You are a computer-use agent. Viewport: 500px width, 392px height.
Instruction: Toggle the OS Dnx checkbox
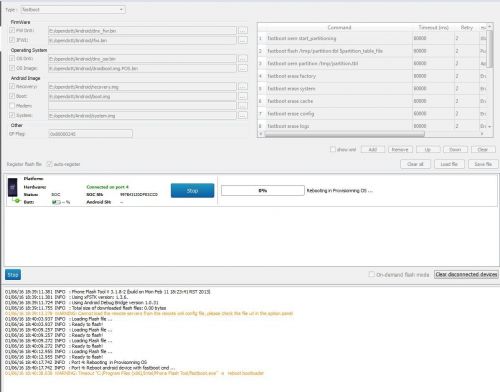click(x=12, y=58)
